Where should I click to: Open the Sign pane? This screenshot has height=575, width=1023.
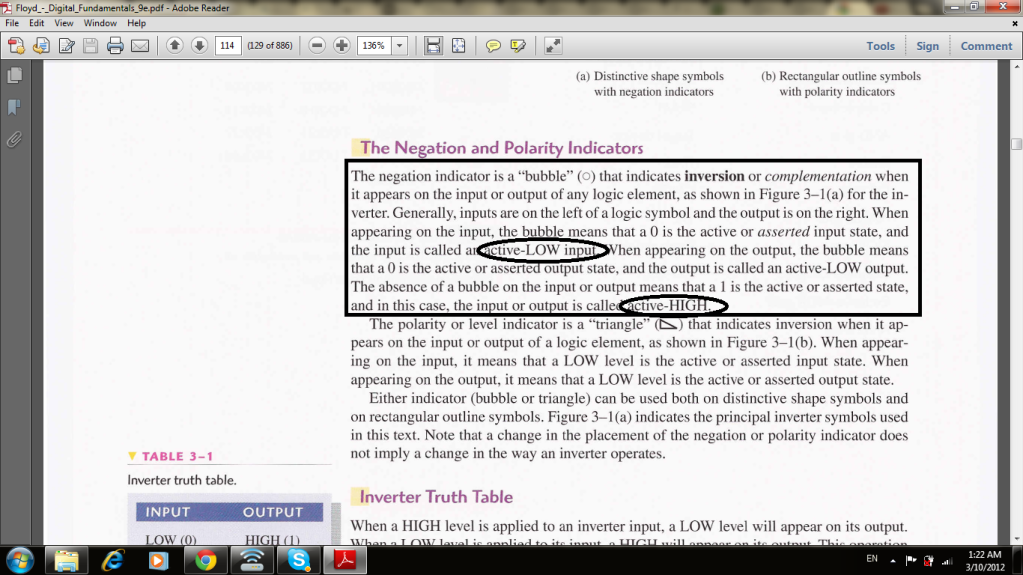(927, 46)
